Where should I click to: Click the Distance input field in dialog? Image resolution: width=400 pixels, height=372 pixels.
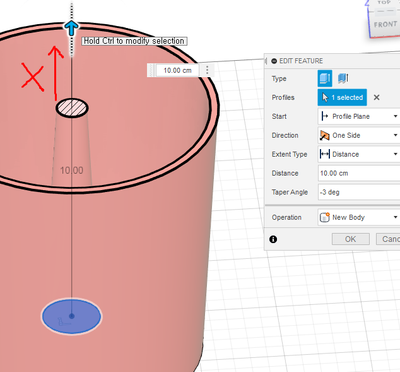(359, 173)
